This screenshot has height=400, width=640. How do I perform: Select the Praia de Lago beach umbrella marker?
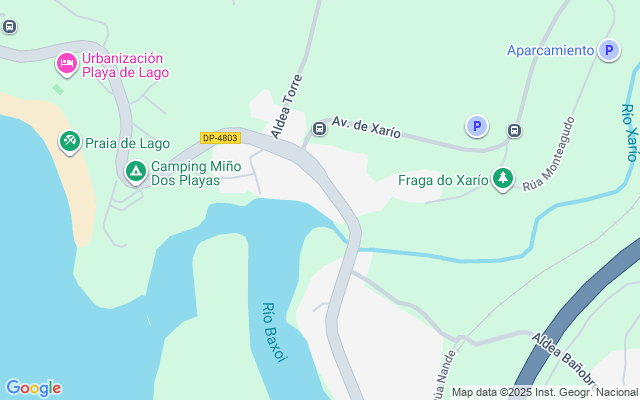click(70, 142)
